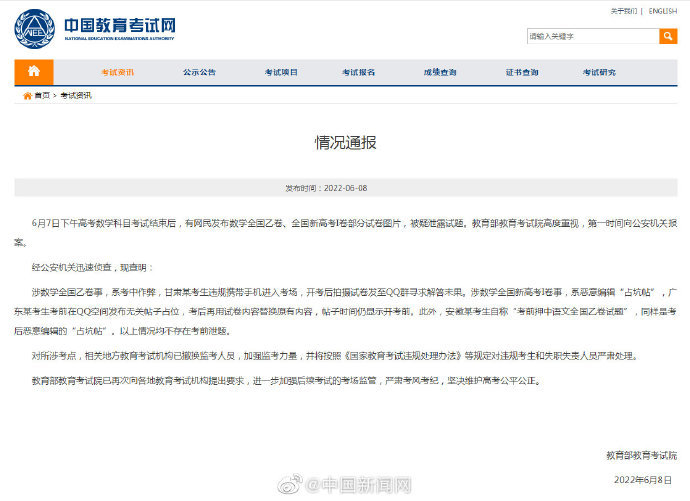690x501 pixels.
Task: Click the small house icon in breadcrumb
Action: pos(27,95)
